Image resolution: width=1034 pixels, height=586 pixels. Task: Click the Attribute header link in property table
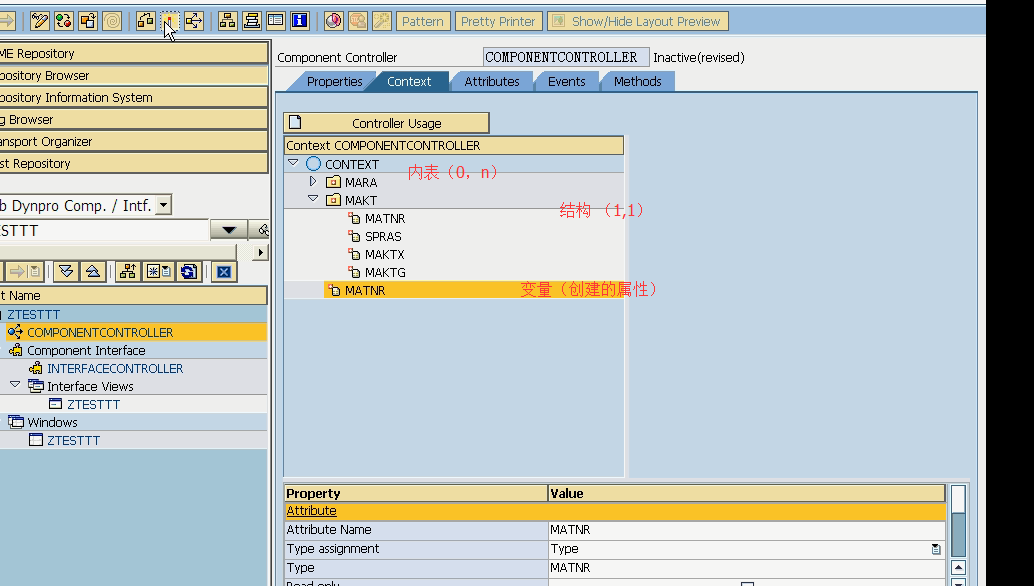click(x=311, y=511)
